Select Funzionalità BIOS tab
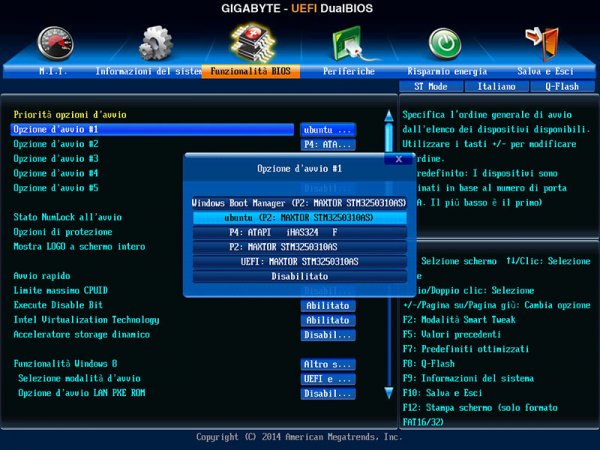This screenshot has width=600, height=450. point(251,71)
